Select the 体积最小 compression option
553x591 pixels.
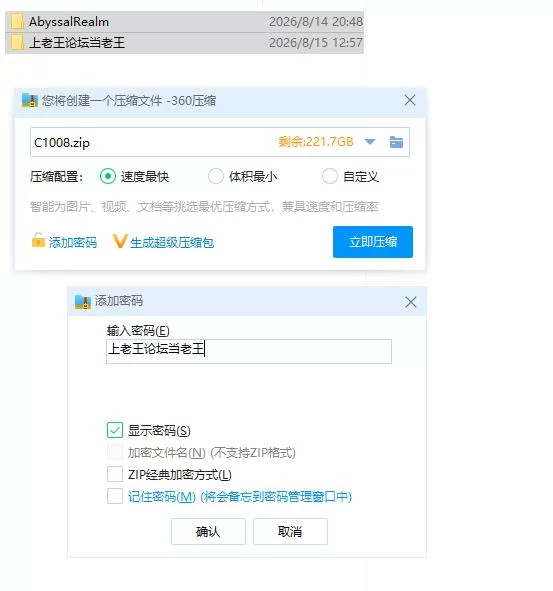click(x=216, y=176)
